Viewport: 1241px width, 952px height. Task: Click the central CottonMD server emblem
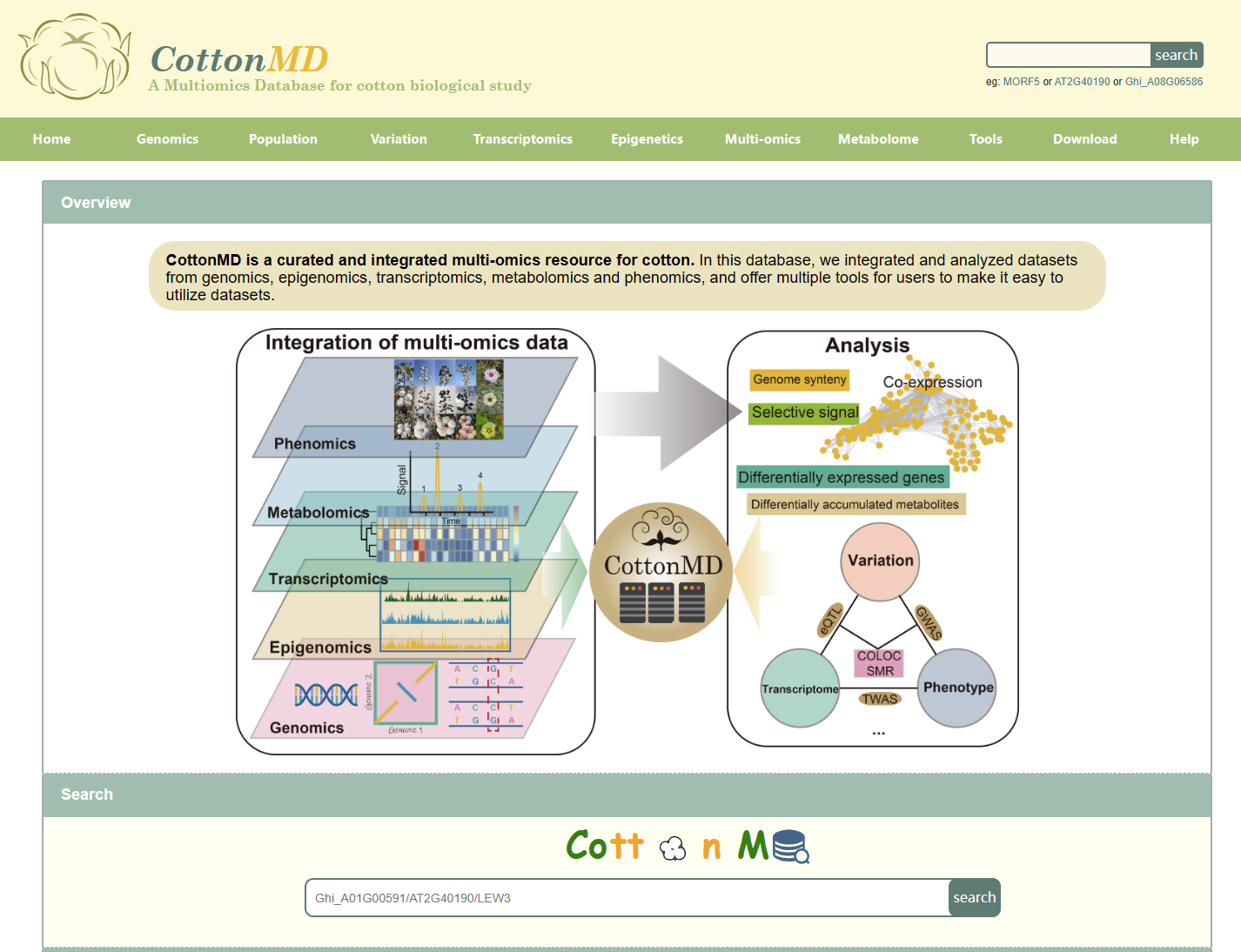pyautogui.click(x=662, y=573)
